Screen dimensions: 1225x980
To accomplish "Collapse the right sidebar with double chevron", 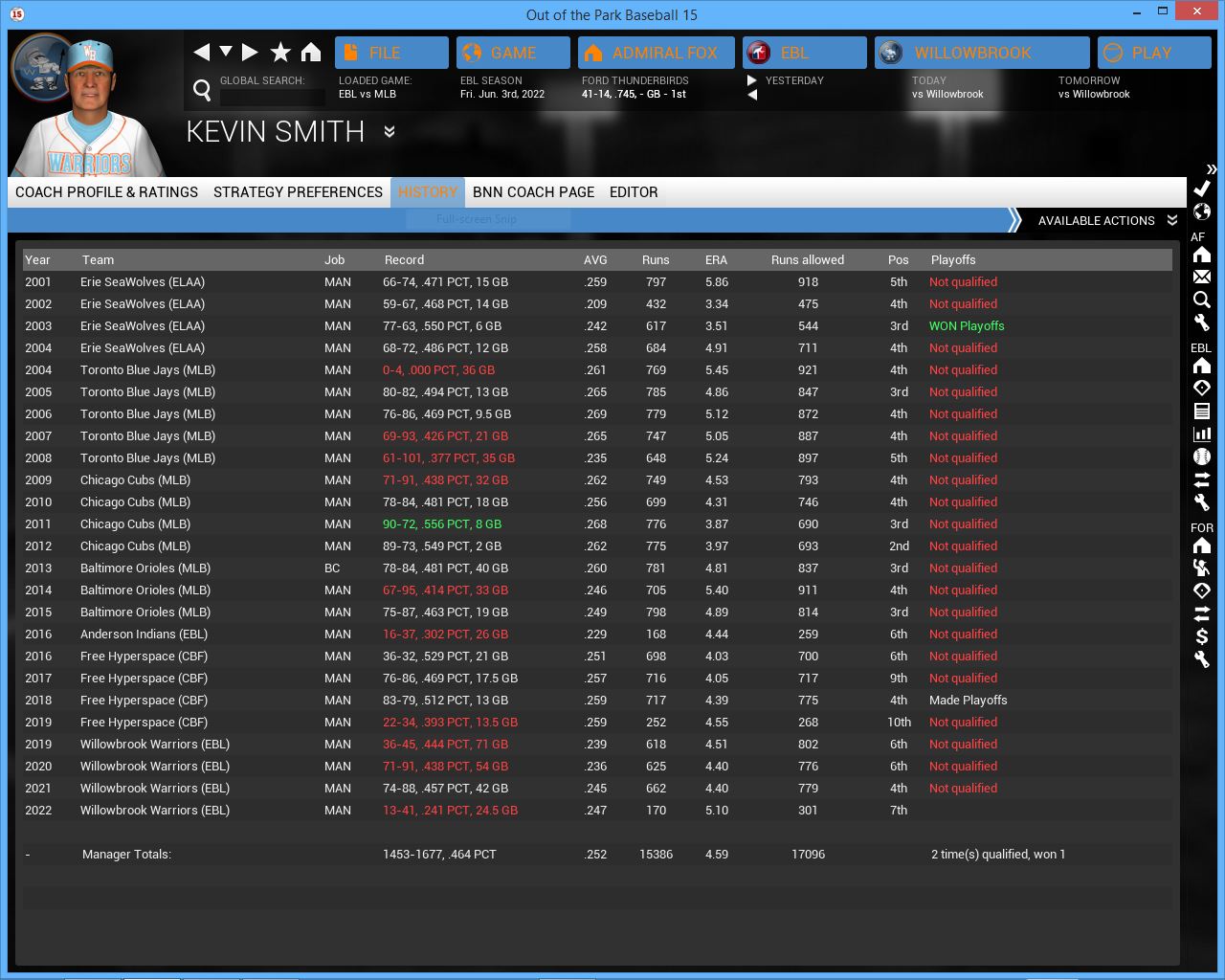I will tap(1212, 169).
